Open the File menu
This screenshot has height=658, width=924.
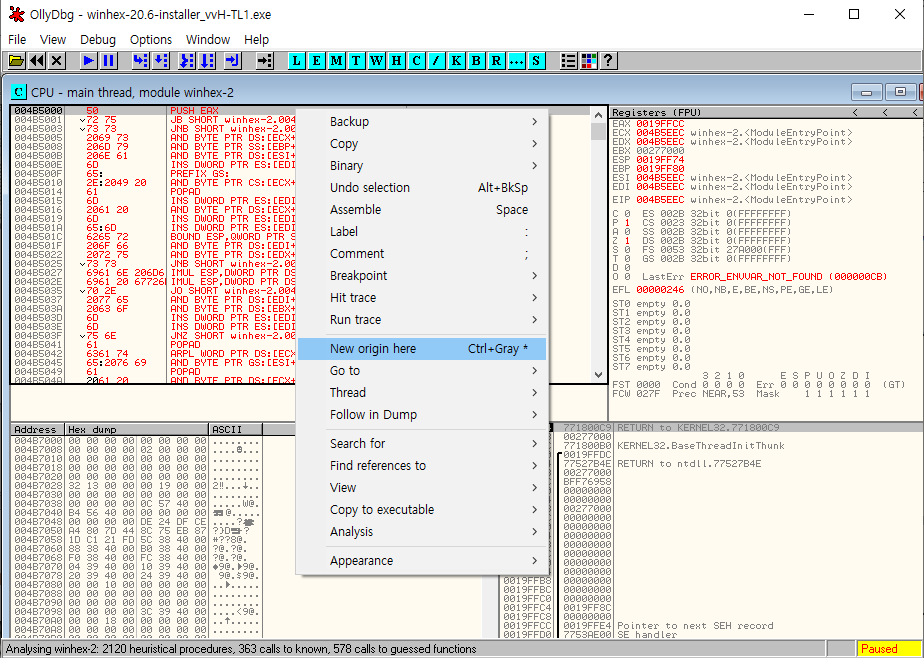coord(17,39)
